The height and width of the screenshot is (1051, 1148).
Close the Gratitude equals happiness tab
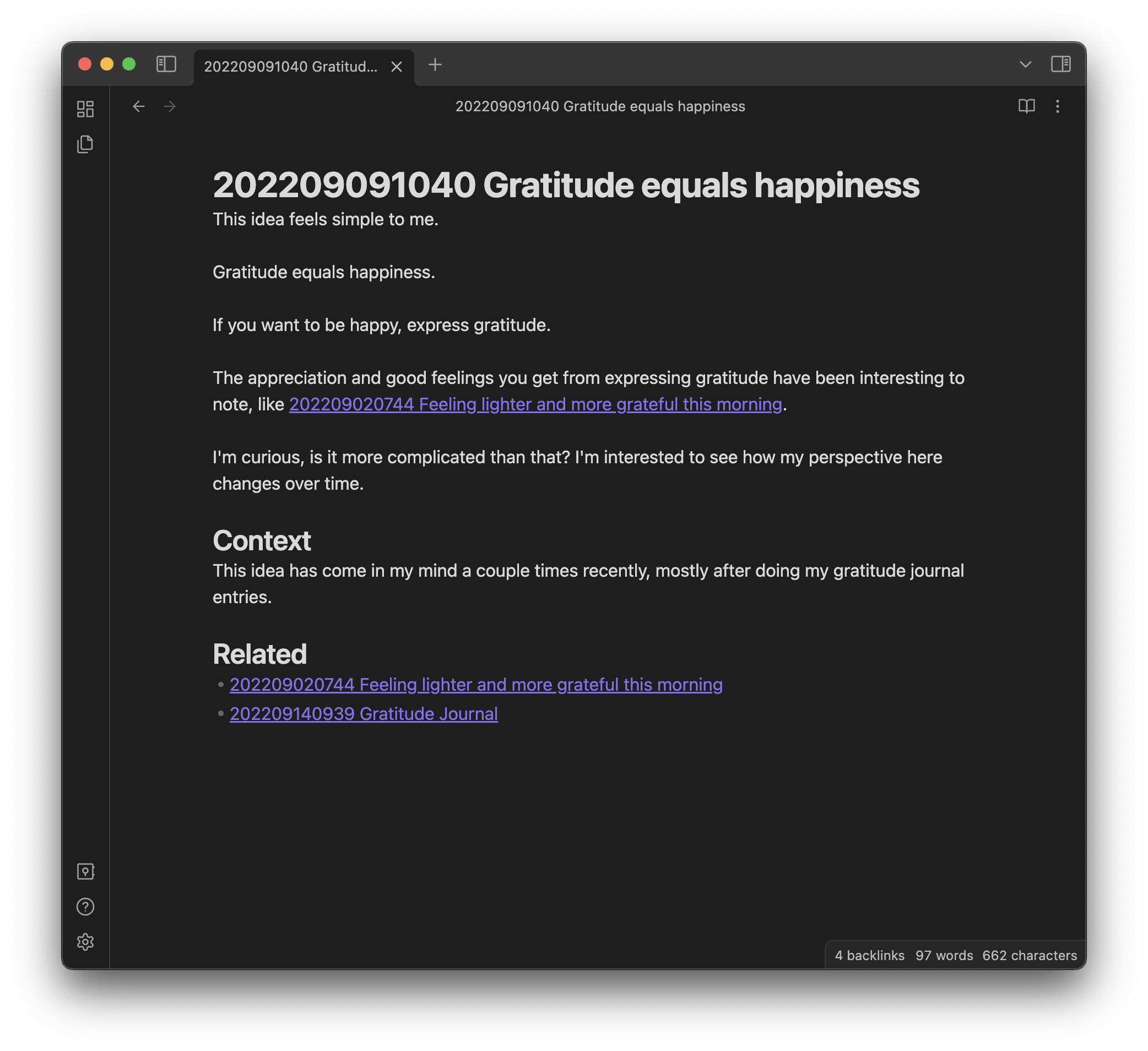coord(397,67)
